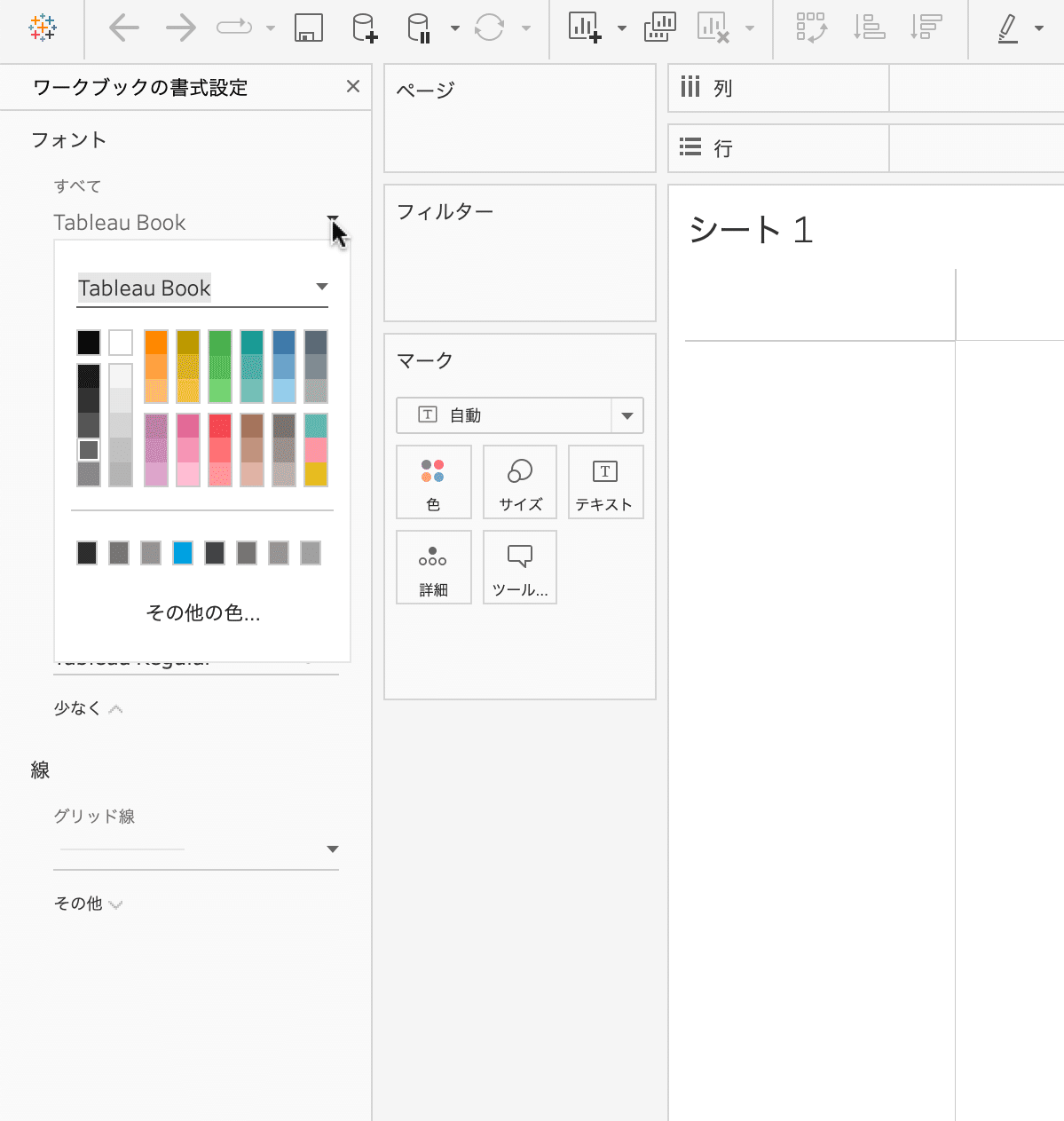Click the pause auto updates icon
The height and width of the screenshot is (1121, 1064).
419,28
